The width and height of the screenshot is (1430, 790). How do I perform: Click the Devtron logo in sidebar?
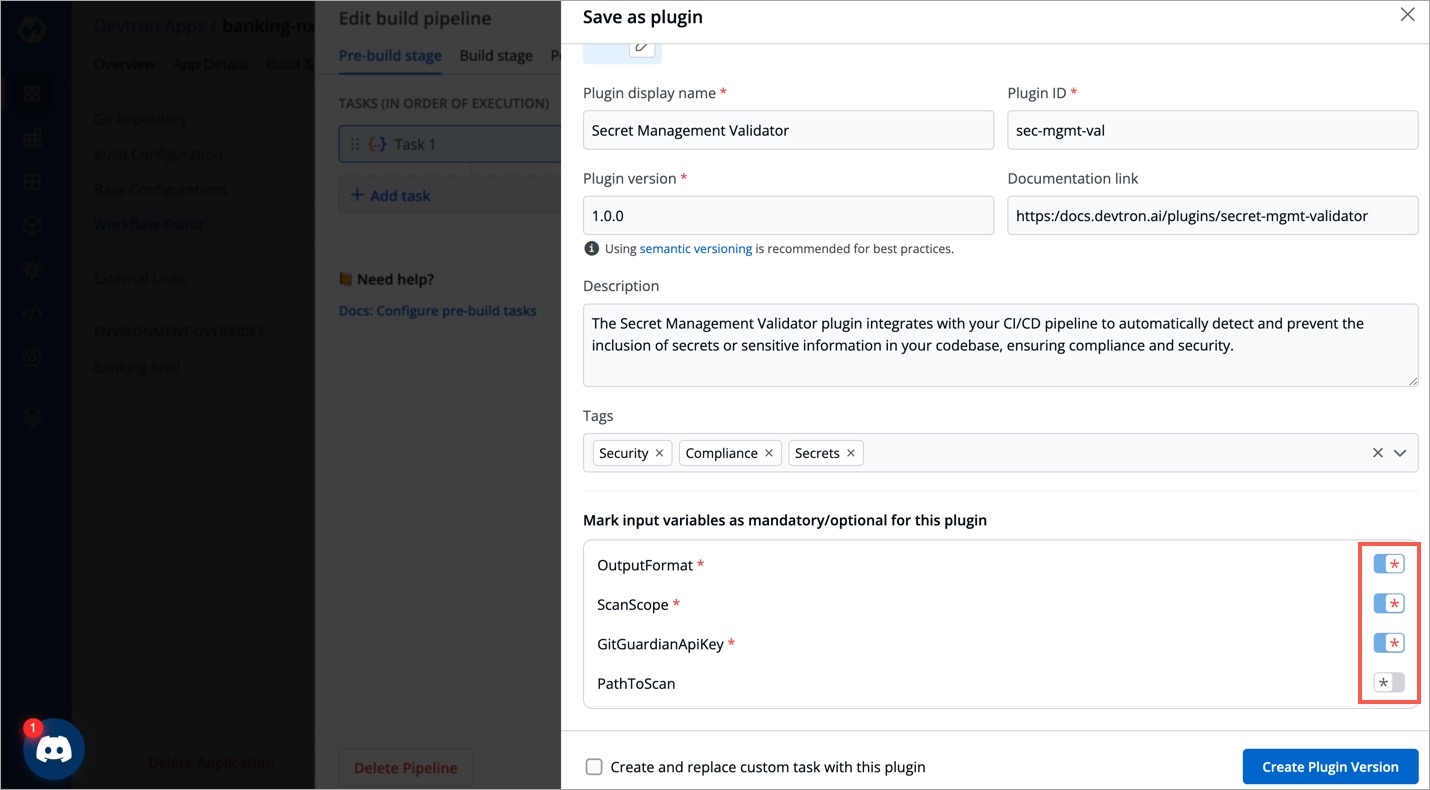(x=32, y=27)
